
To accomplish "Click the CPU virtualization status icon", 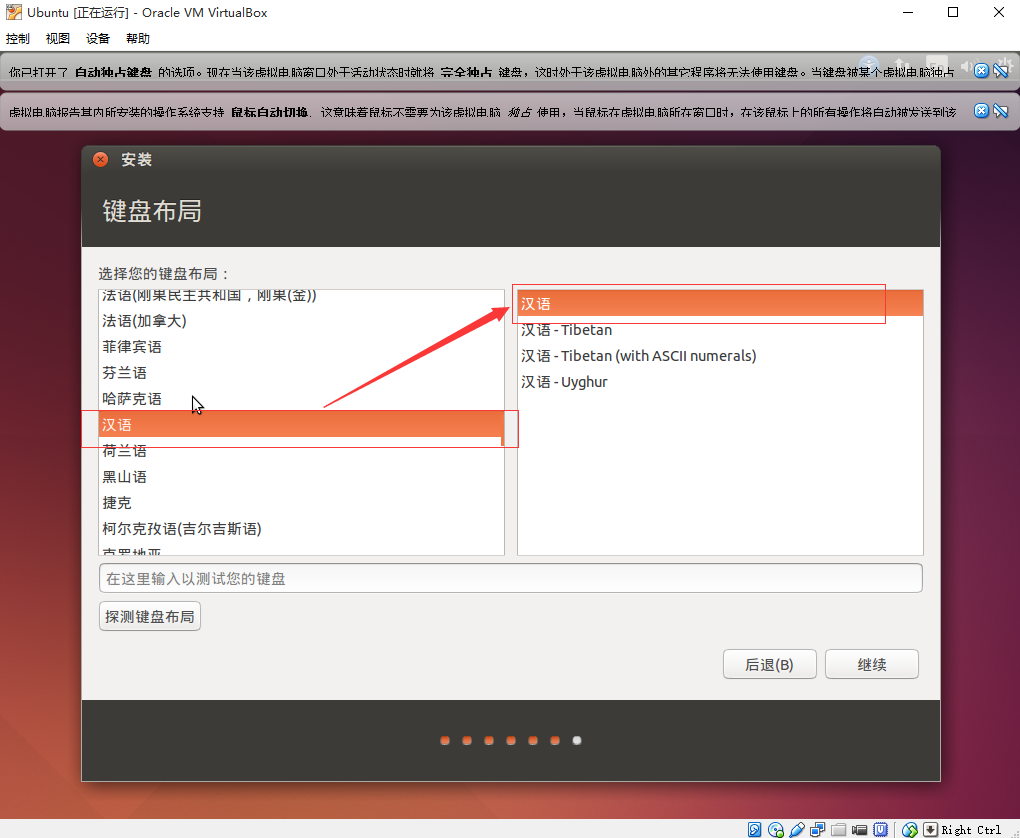I will [x=880, y=830].
